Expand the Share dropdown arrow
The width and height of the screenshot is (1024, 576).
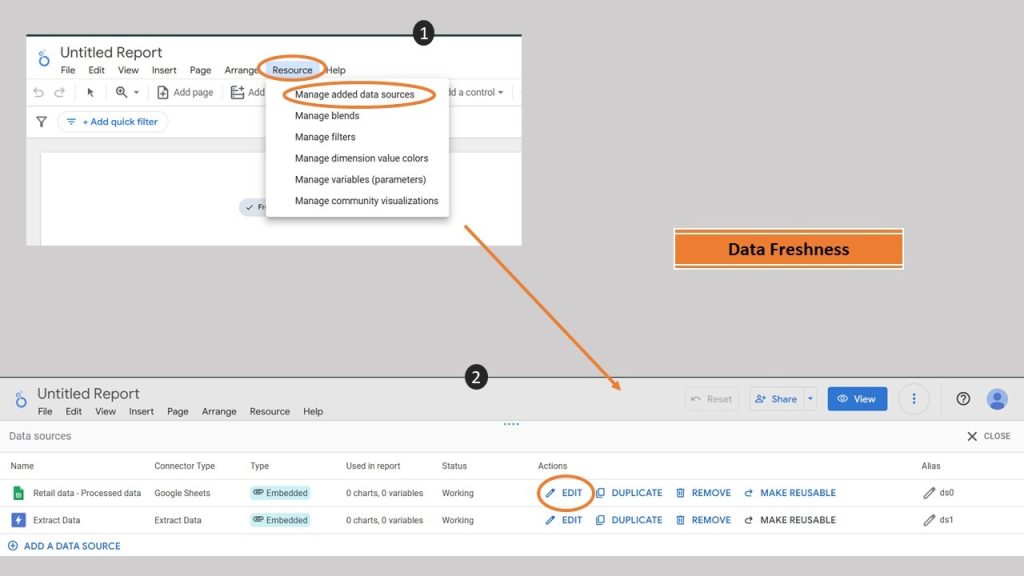tap(810, 399)
